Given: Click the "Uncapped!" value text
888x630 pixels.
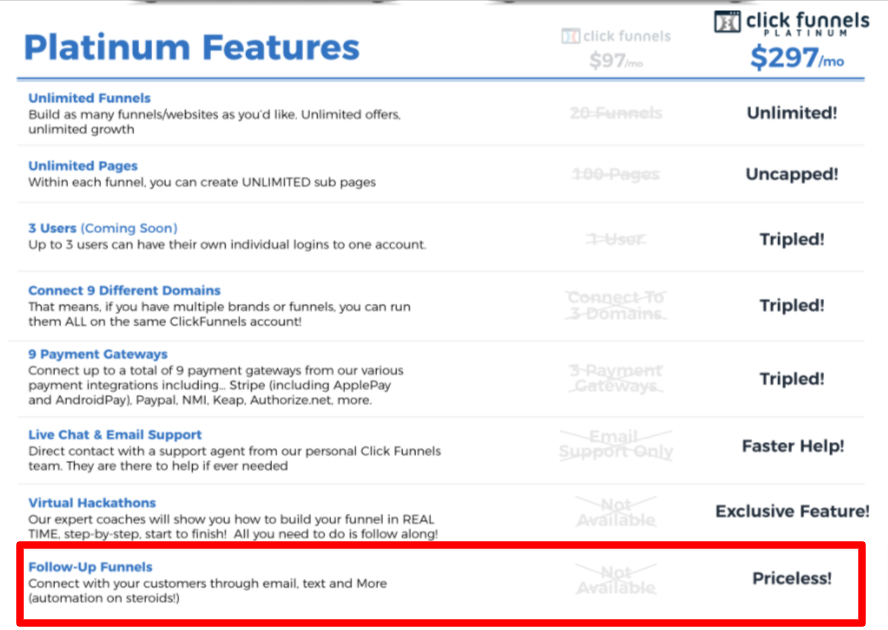Looking at the screenshot, I should [792, 174].
